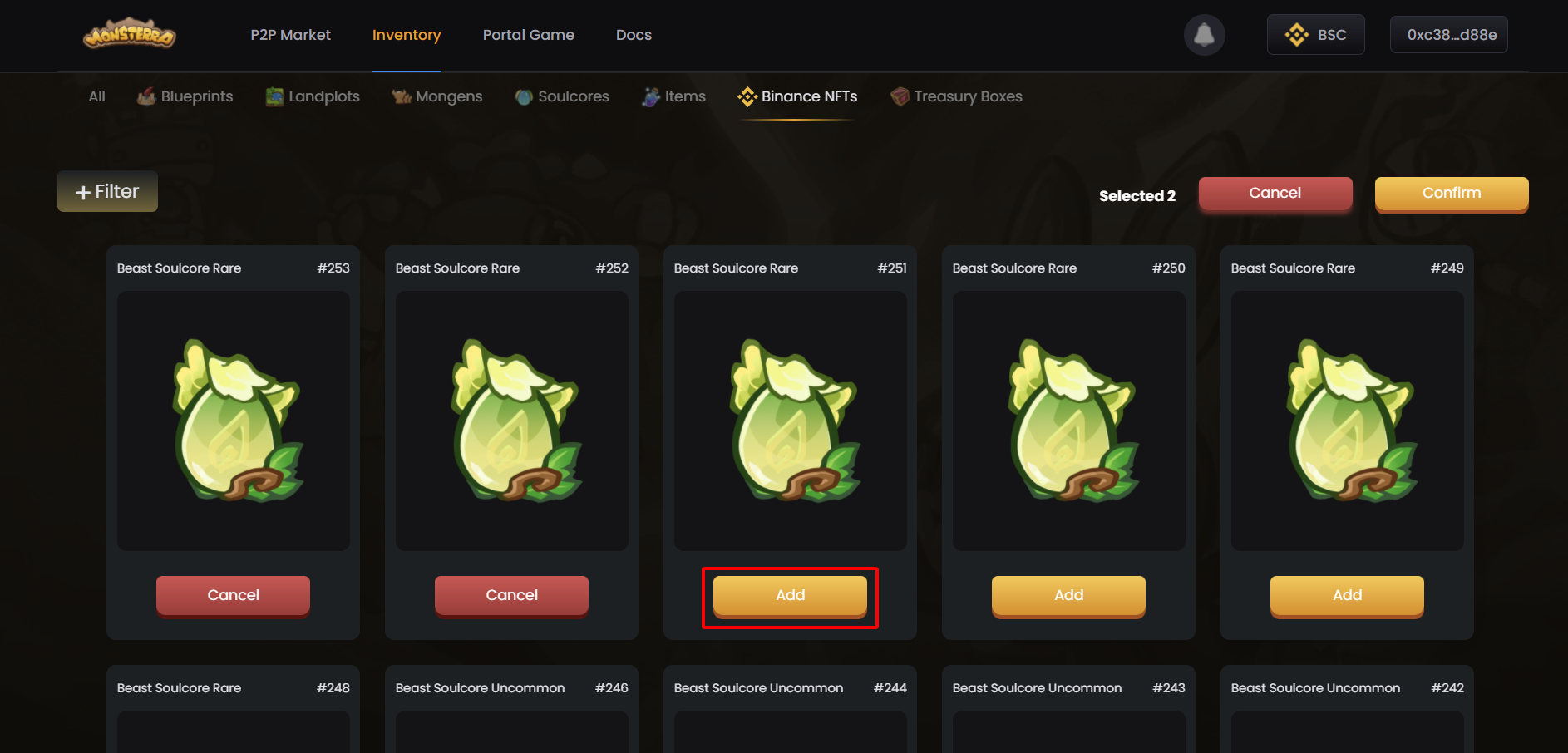Viewport: 1568px width, 753px height.
Task: Click the Monsterra logo
Action: (130, 34)
